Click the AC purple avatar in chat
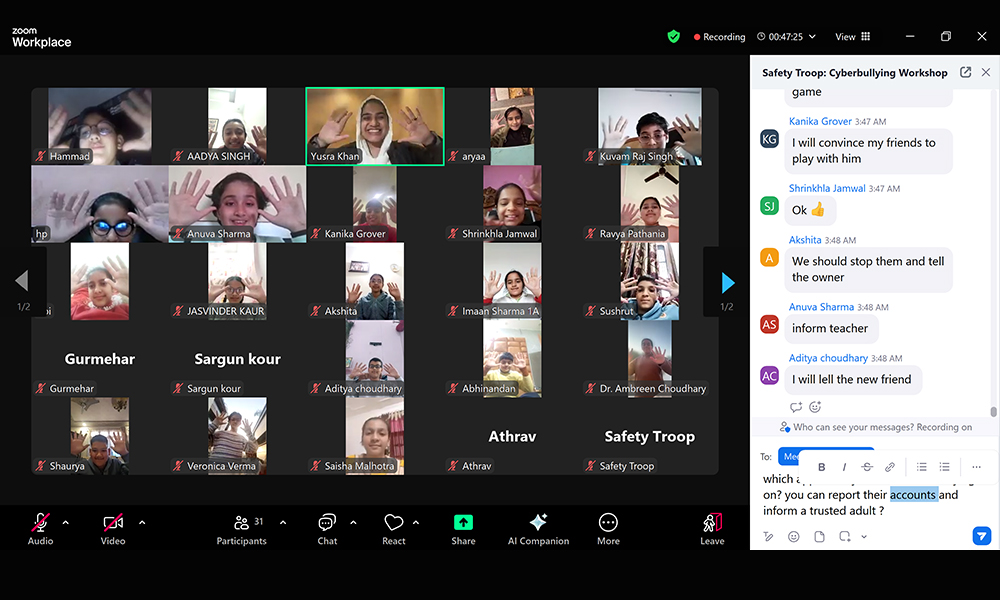This screenshot has width=1000, height=600. pos(770,376)
